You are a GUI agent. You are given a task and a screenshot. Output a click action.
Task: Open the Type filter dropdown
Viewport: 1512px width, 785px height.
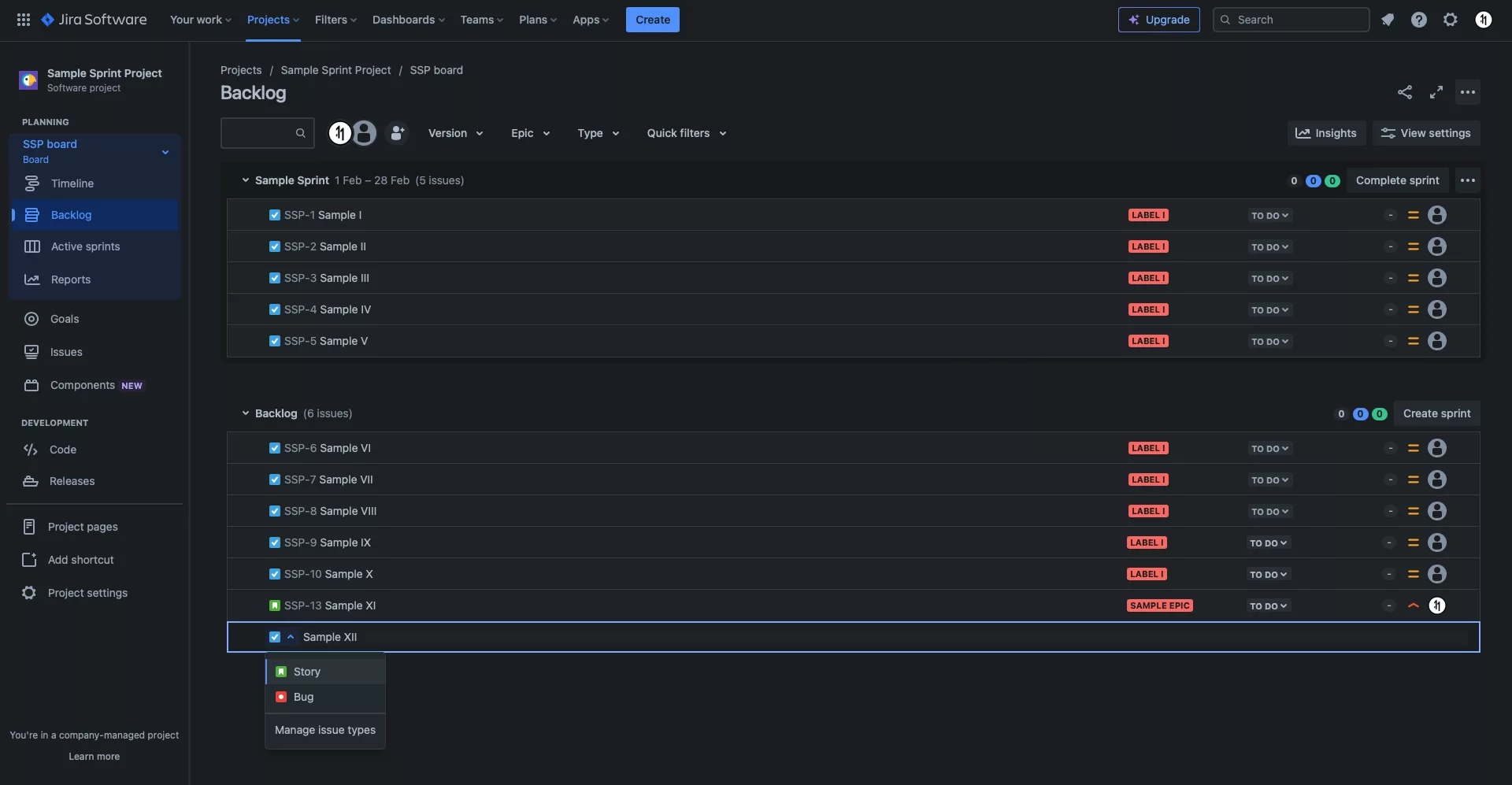point(598,133)
